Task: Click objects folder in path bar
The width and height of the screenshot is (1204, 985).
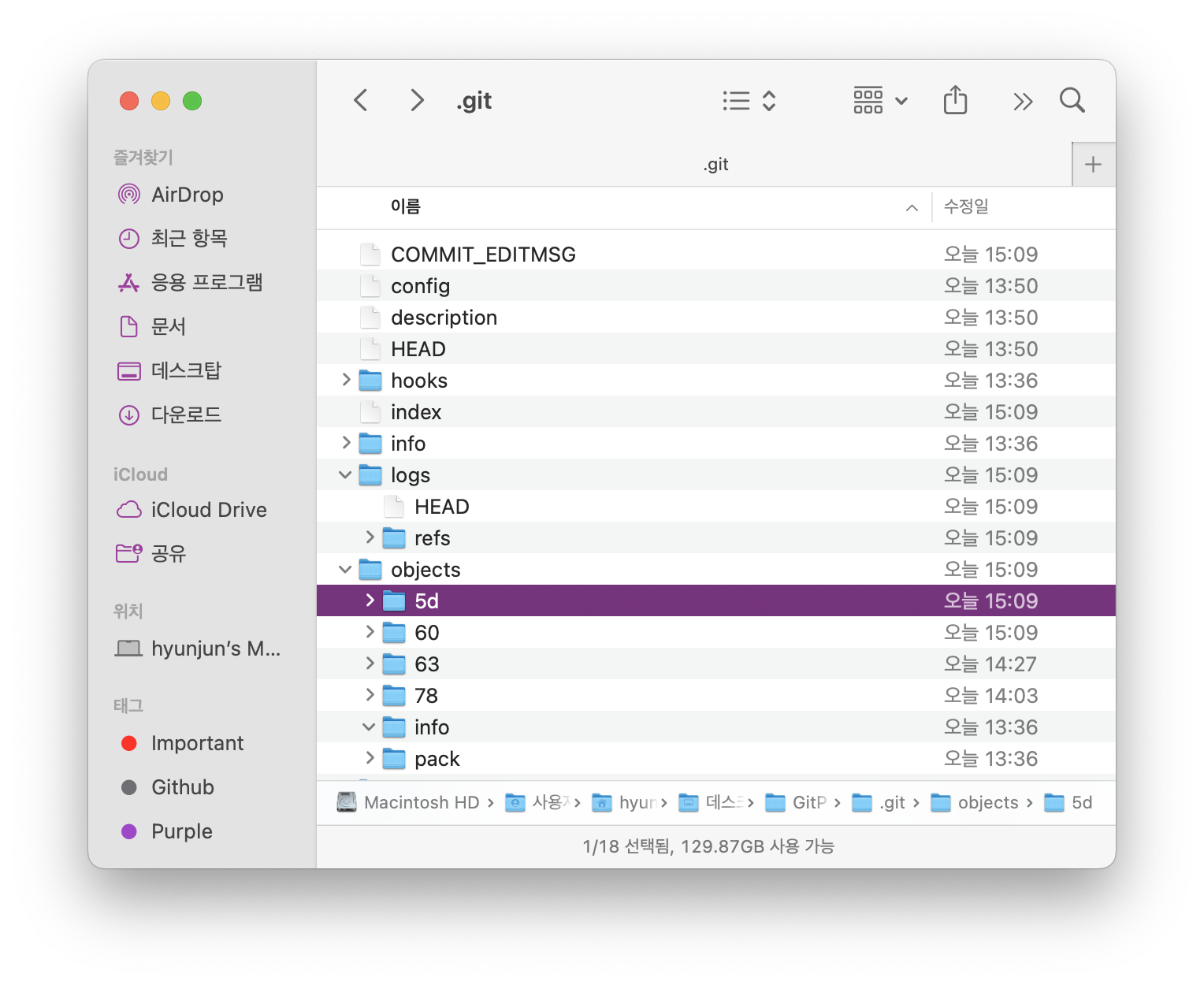Action: pos(975,802)
